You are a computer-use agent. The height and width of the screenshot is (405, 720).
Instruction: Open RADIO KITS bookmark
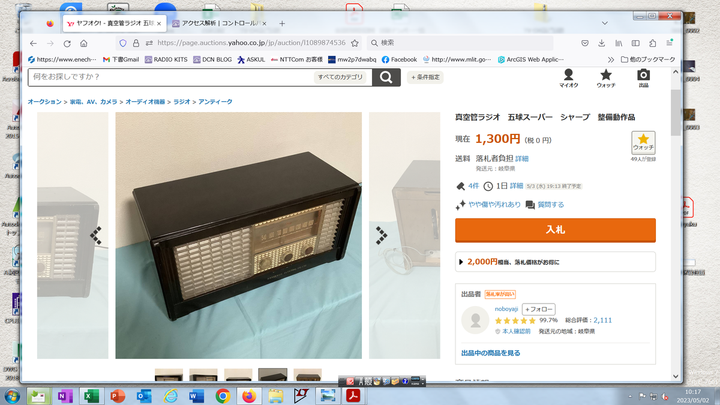(x=166, y=59)
